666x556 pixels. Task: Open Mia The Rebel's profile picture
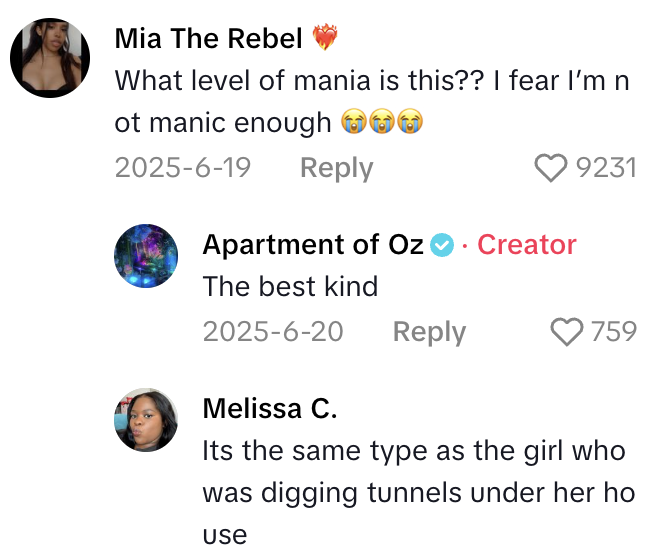click(51, 58)
